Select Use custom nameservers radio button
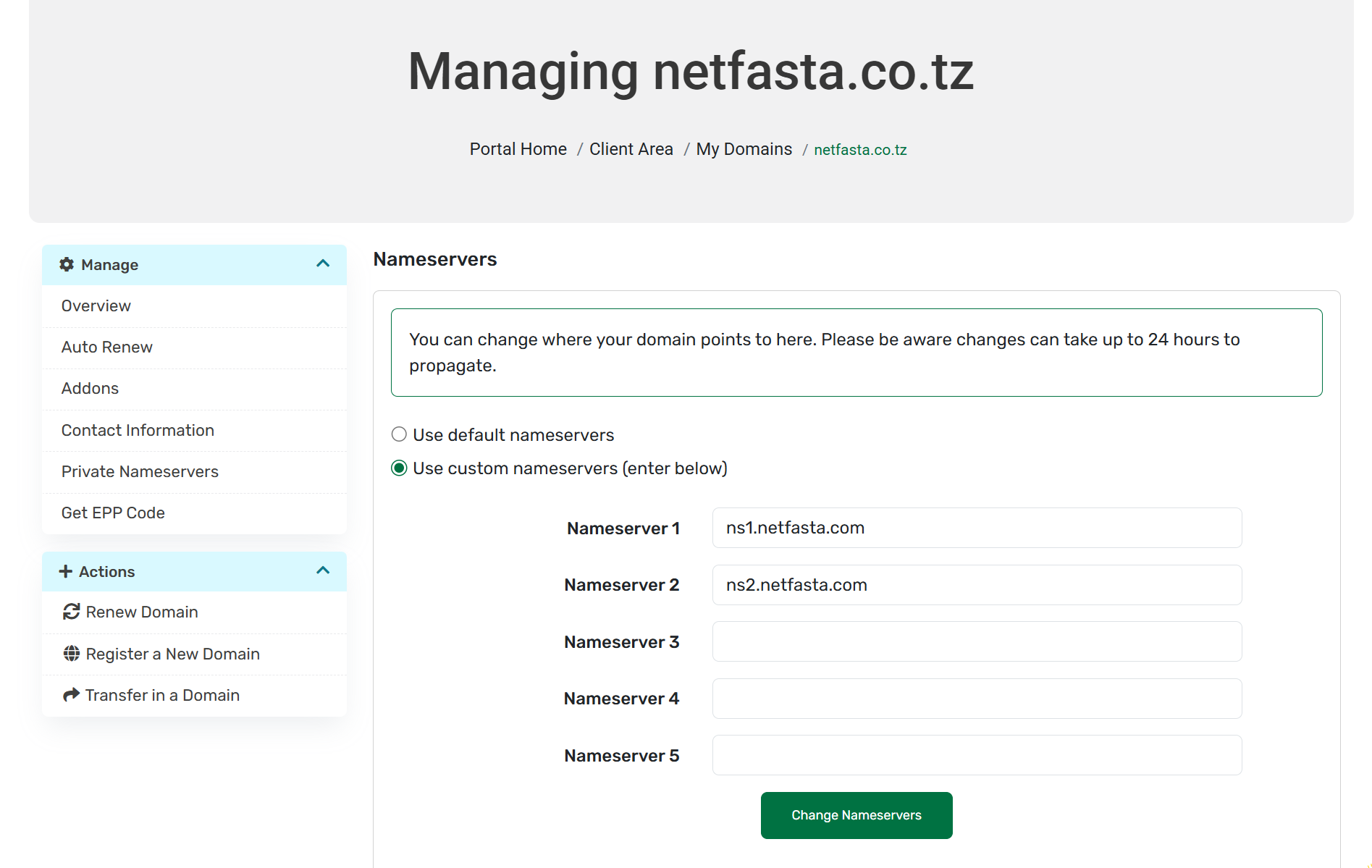The image size is (1372, 868). pyautogui.click(x=399, y=468)
